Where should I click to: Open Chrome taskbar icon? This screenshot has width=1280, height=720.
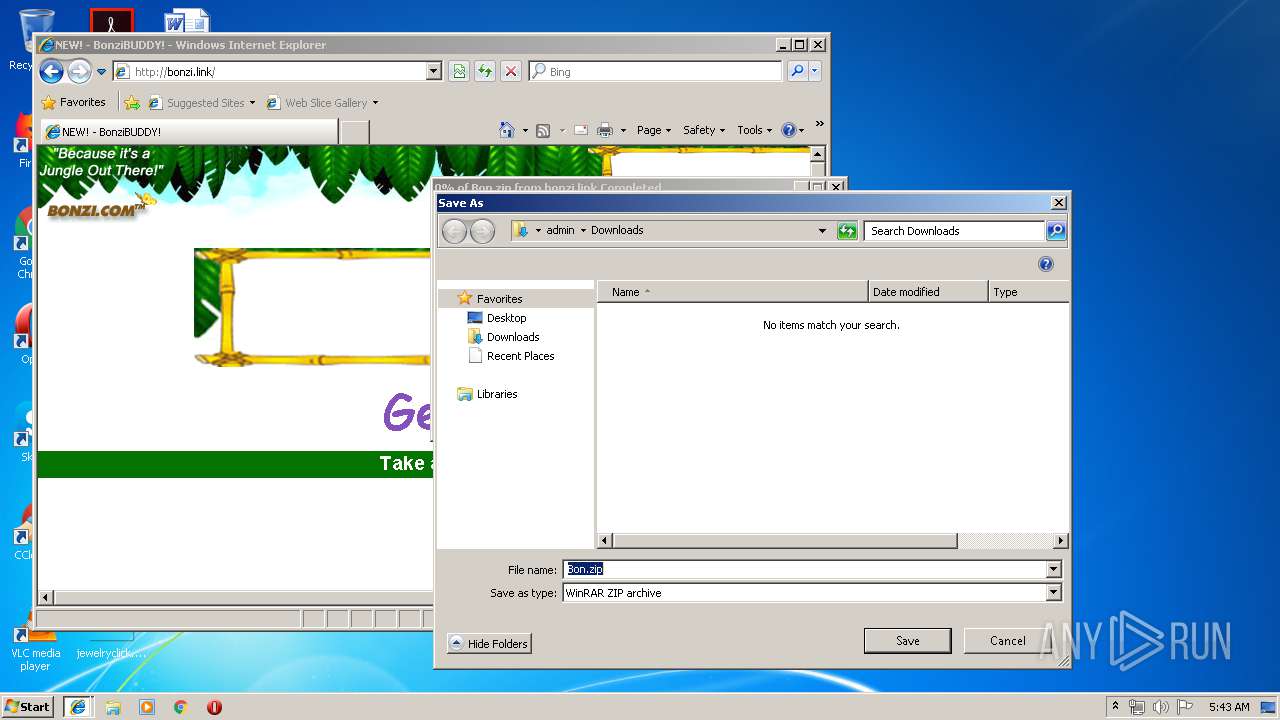click(x=180, y=707)
